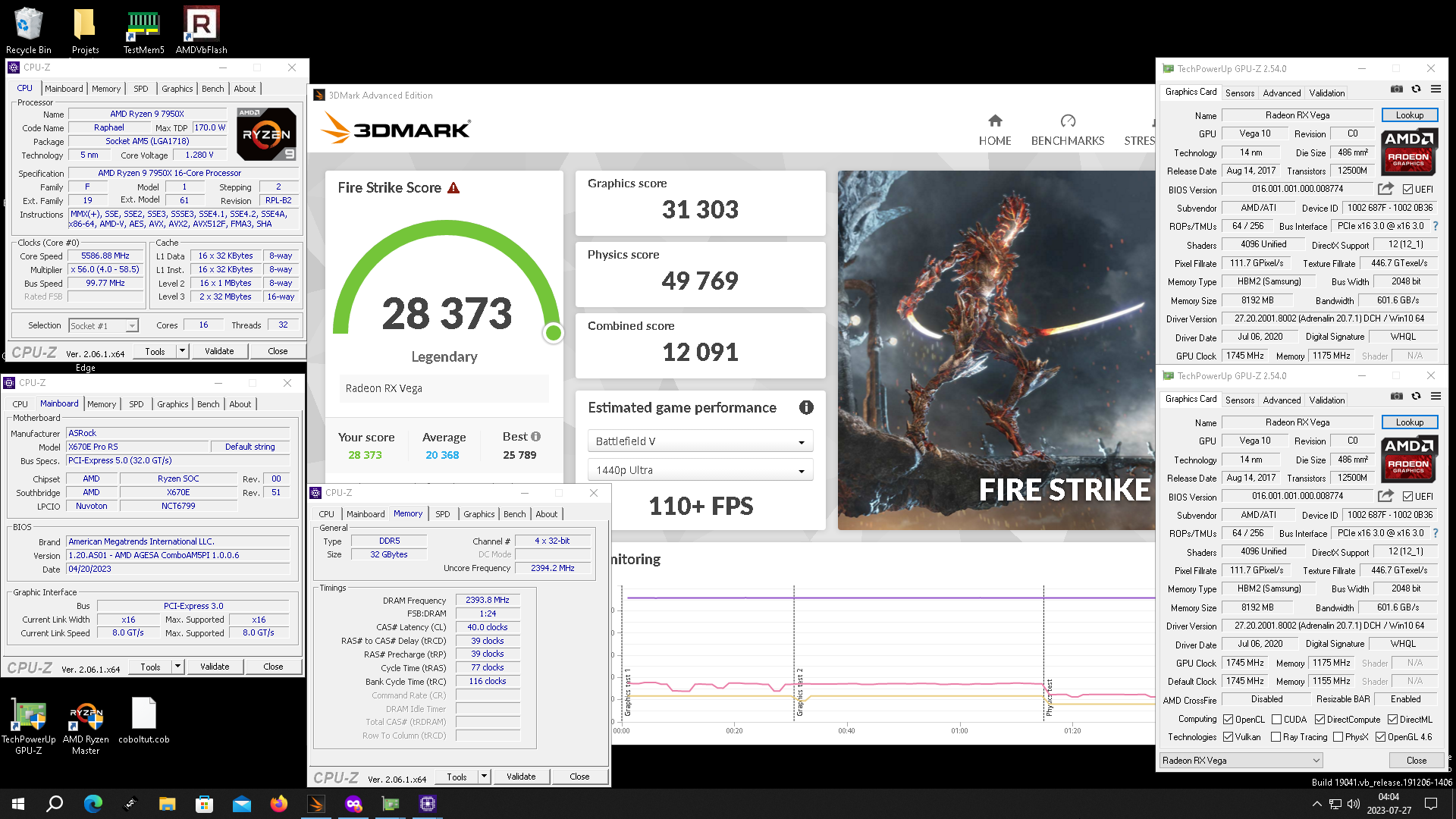Open the Battlefield V game dropdown
This screenshot has height=819, width=1456.
(700, 441)
